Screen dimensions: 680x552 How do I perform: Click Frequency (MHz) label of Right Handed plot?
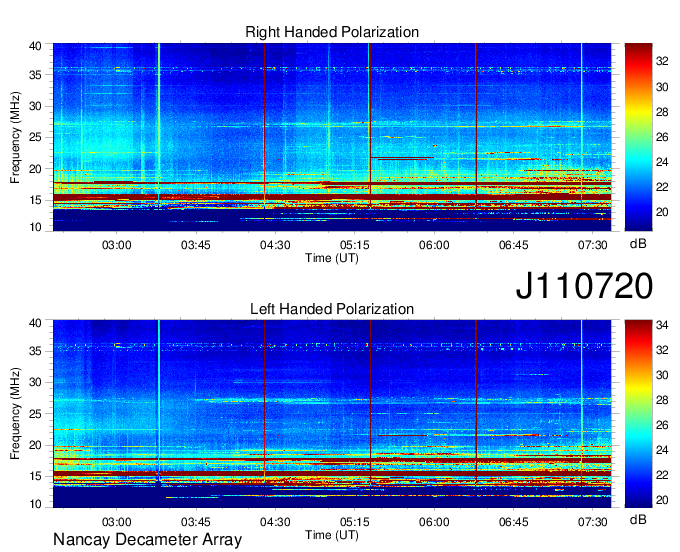pyautogui.click(x=15, y=137)
